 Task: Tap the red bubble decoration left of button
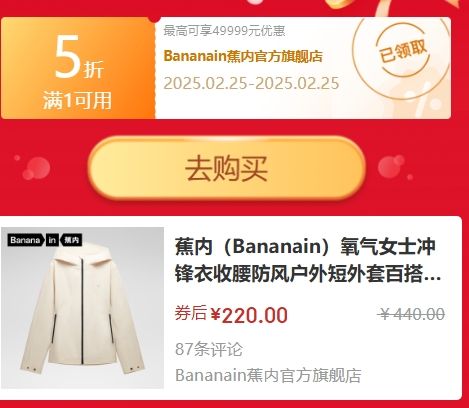35,168
